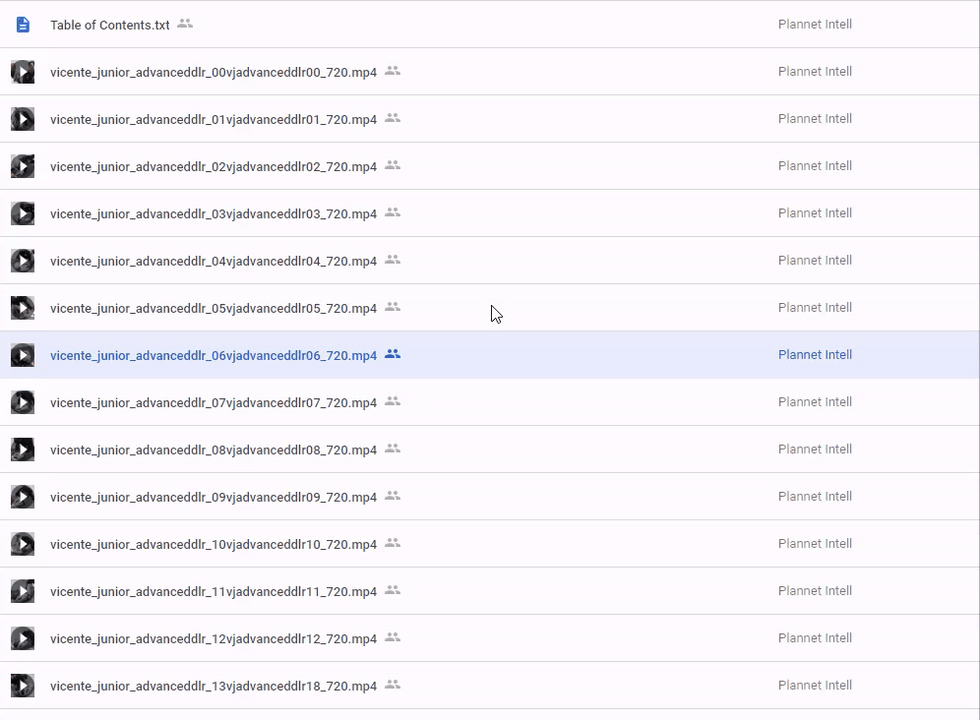Select the advanceddlr04 video file name
980x720 pixels.
[213, 261]
